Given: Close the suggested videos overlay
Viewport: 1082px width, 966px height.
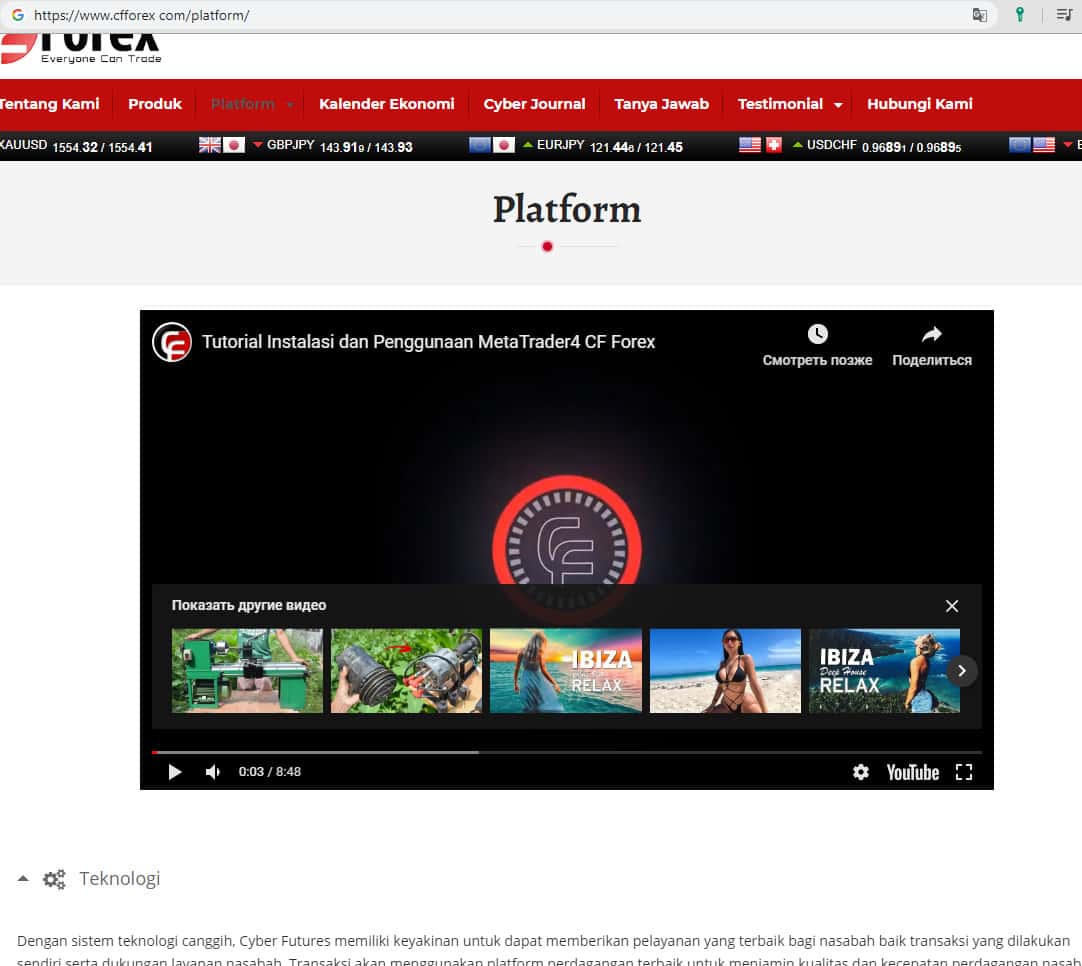Looking at the screenshot, I should (952, 606).
